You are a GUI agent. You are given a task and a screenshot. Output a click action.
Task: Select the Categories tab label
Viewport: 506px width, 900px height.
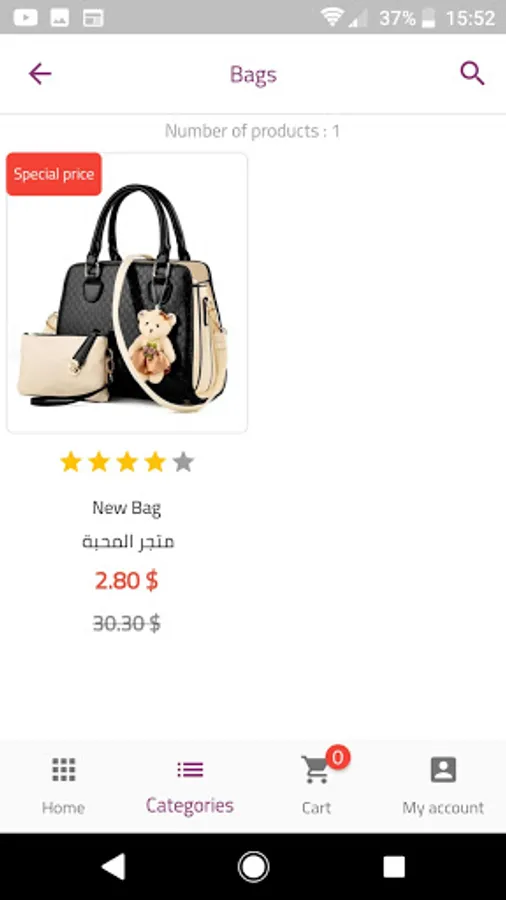[x=190, y=806]
